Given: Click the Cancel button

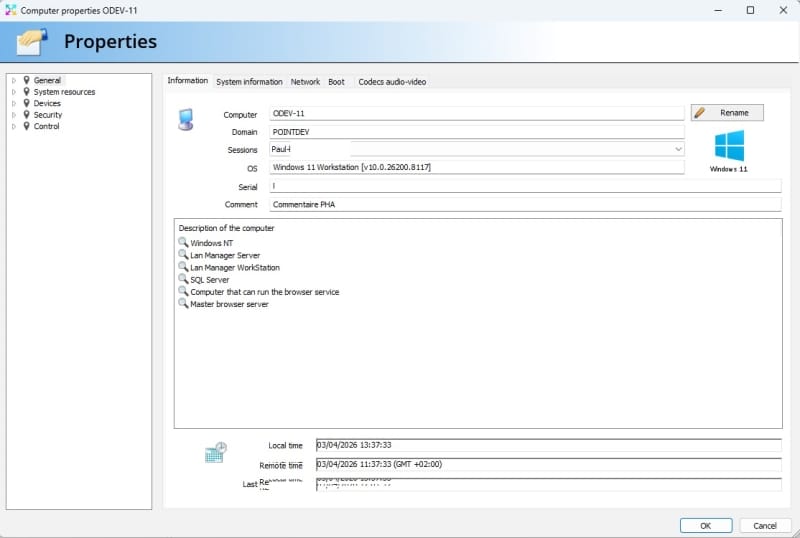Looking at the screenshot, I should [765, 525].
